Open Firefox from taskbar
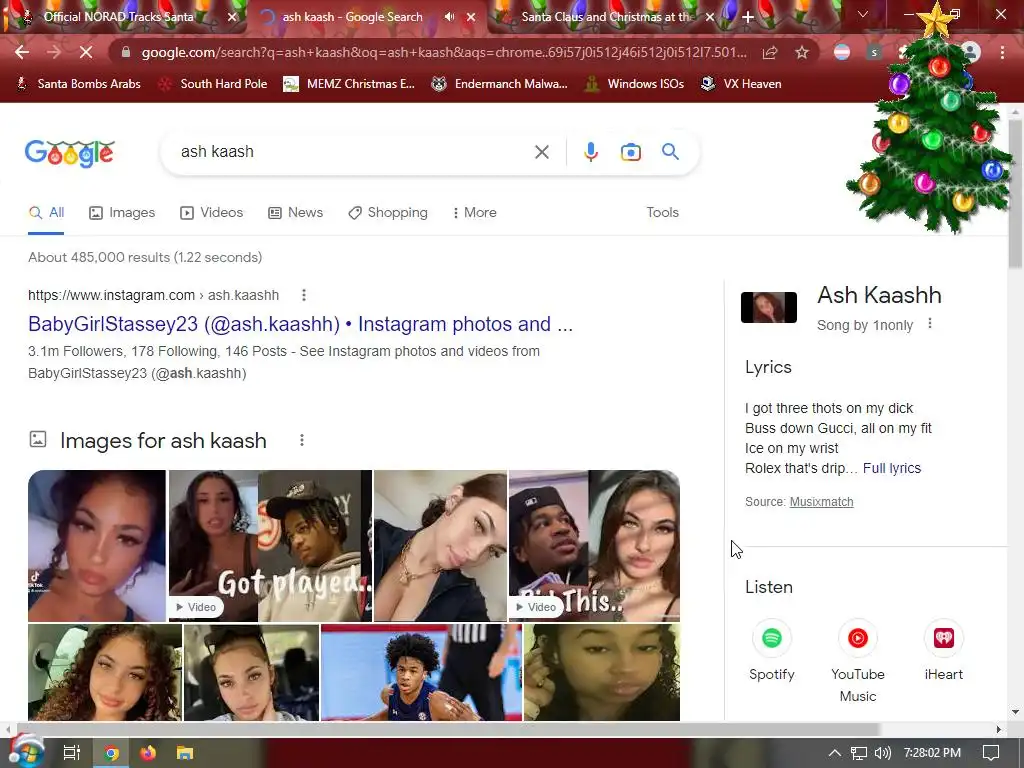The image size is (1024, 768). (x=148, y=753)
